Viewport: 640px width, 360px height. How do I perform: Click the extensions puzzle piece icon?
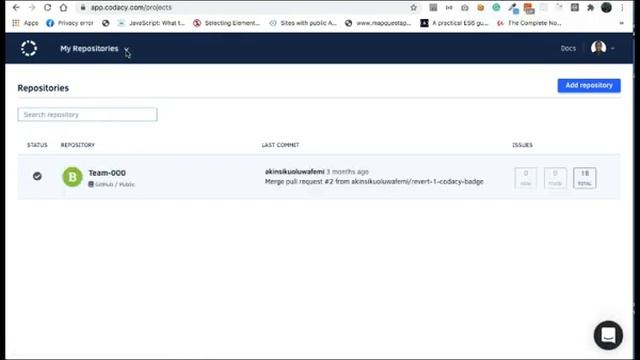tap(590, 7)
